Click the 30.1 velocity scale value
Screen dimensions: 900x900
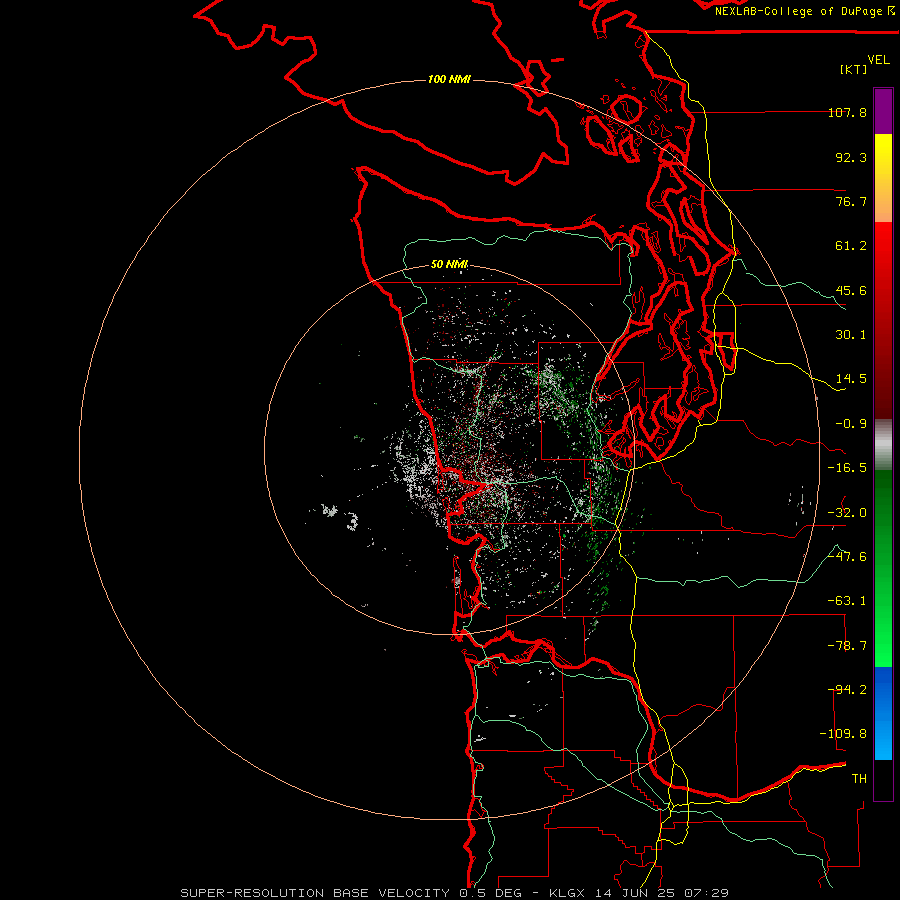[x=851, y=335]
